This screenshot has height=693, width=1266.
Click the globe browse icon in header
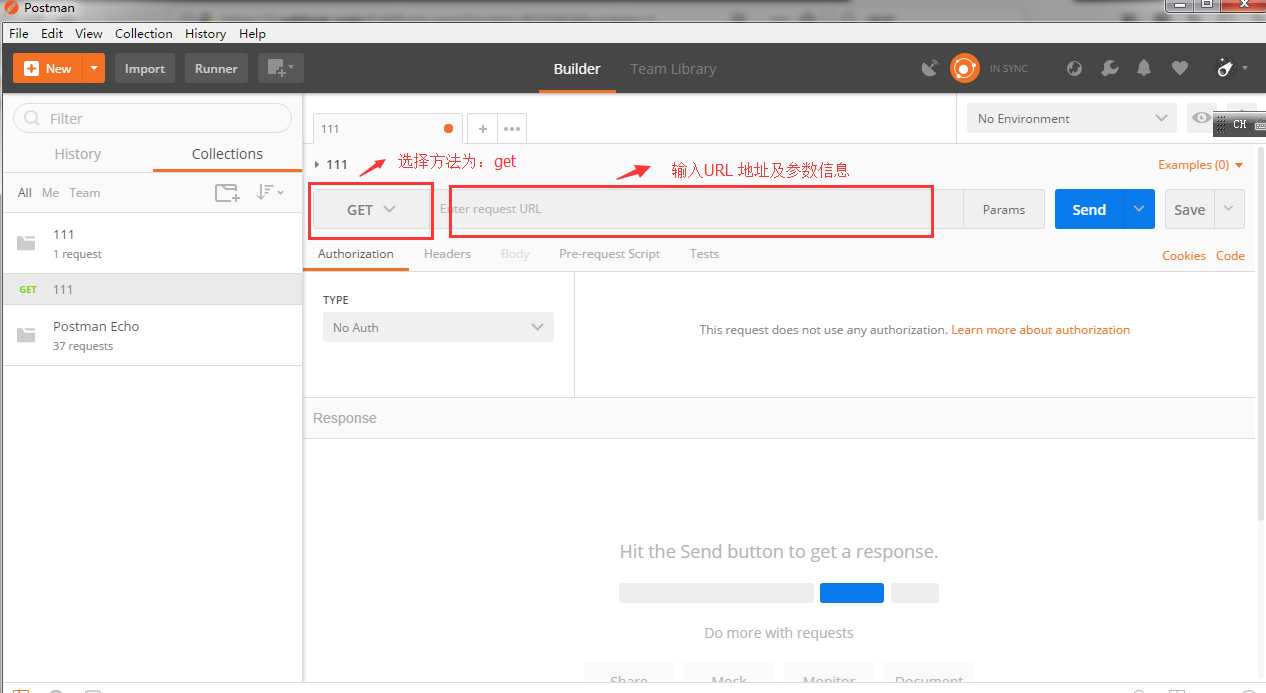tap(1075, 68)
